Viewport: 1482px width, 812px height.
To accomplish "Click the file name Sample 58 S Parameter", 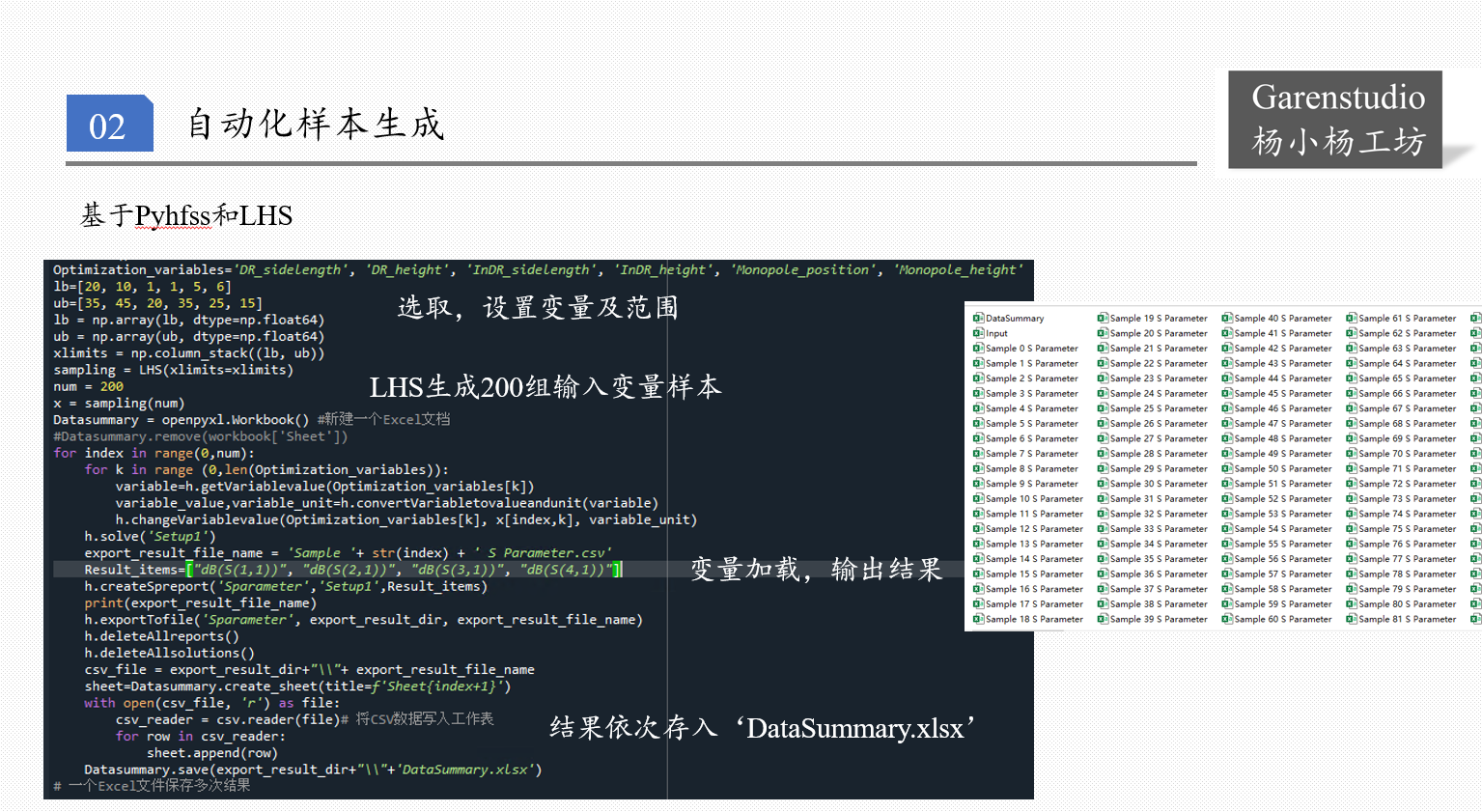I will coord(1283,589).
